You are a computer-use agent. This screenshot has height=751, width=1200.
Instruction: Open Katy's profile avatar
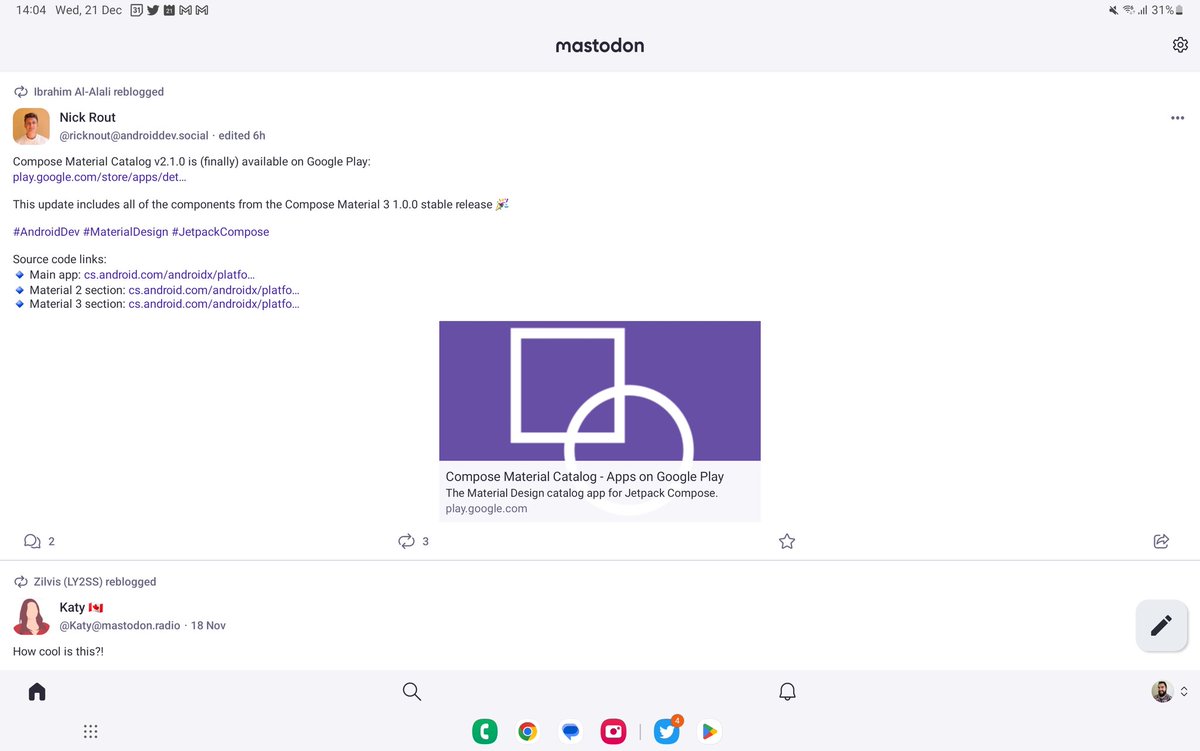[31, 617]
